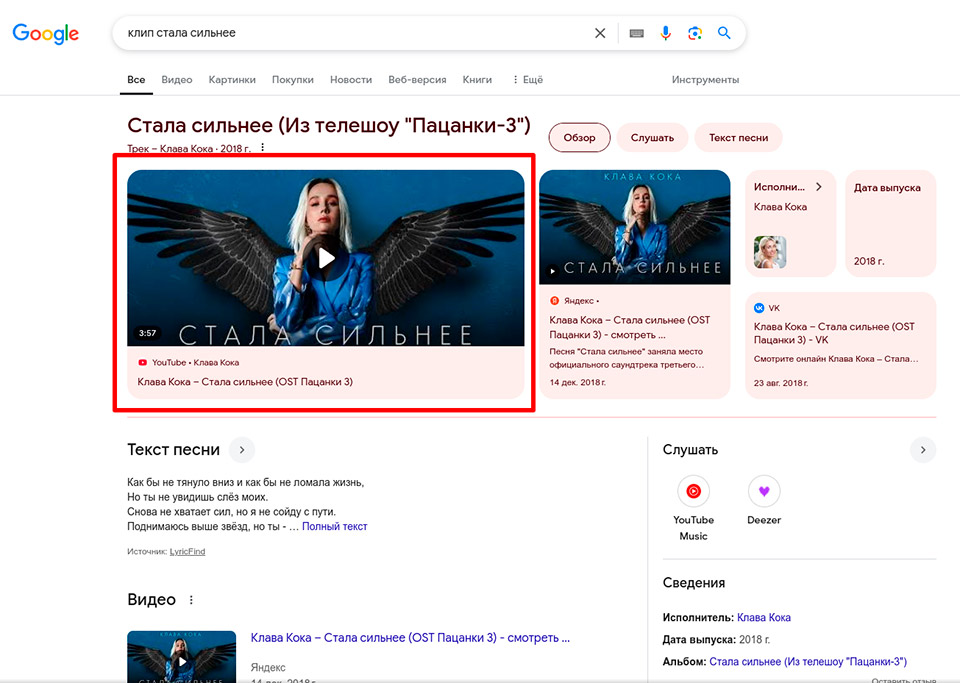Expand the 'Исполни...' card chevron

click(819, 187)
